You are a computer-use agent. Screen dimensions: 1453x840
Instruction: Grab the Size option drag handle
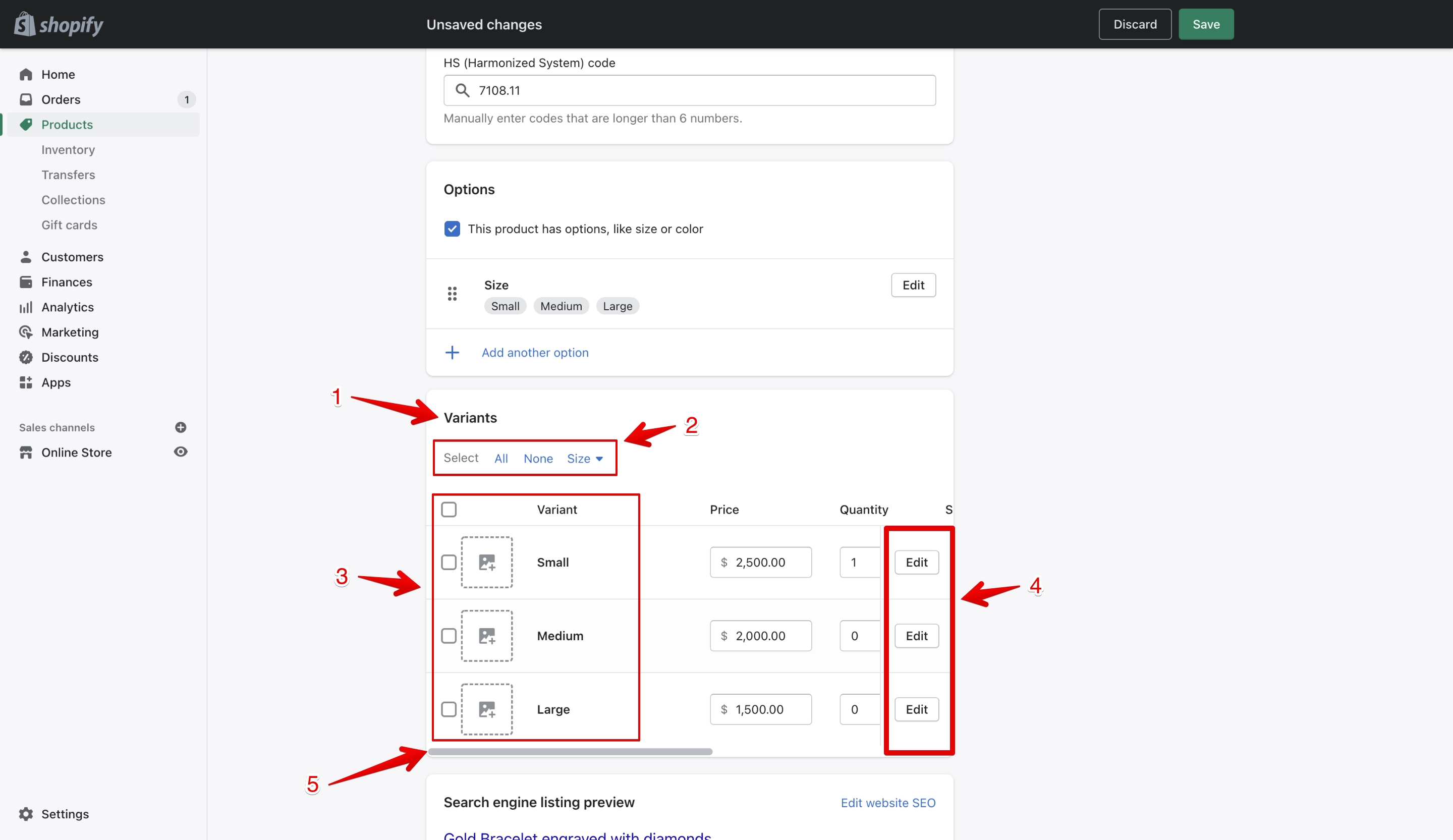click(x=452, y=294)
